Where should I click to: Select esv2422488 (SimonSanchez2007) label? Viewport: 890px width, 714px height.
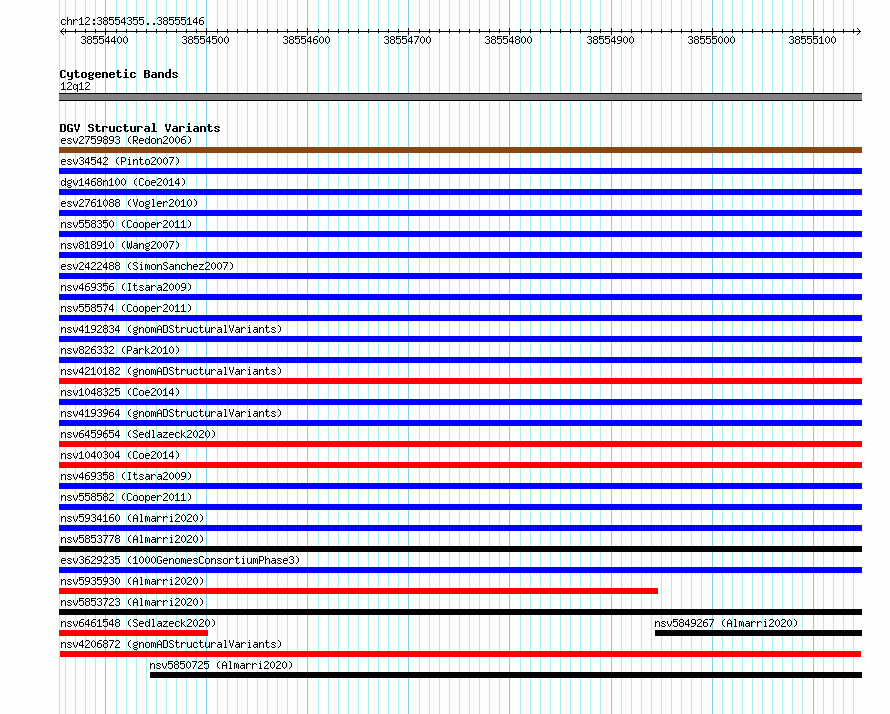click(147, 266)
